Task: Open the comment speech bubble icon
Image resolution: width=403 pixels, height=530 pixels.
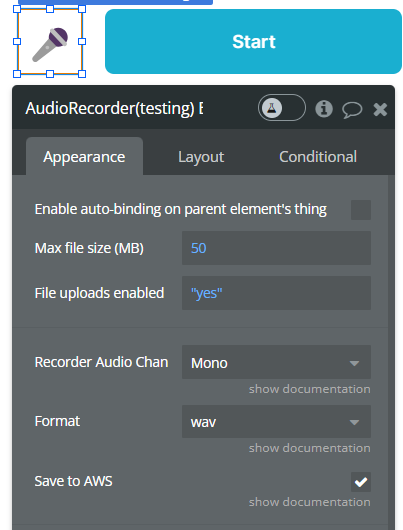Action: (352, 110)
